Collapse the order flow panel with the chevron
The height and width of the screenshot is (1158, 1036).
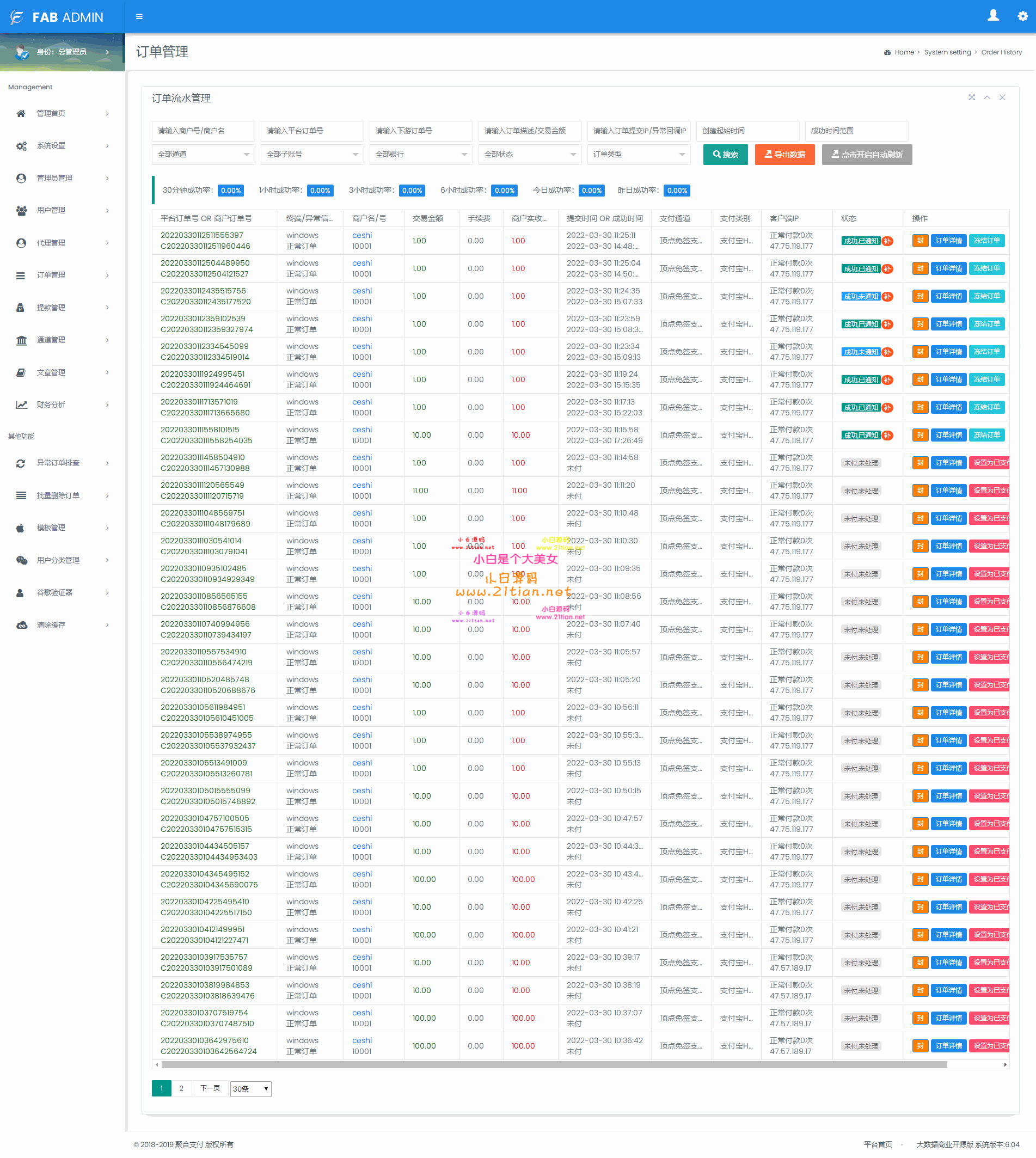987,97
